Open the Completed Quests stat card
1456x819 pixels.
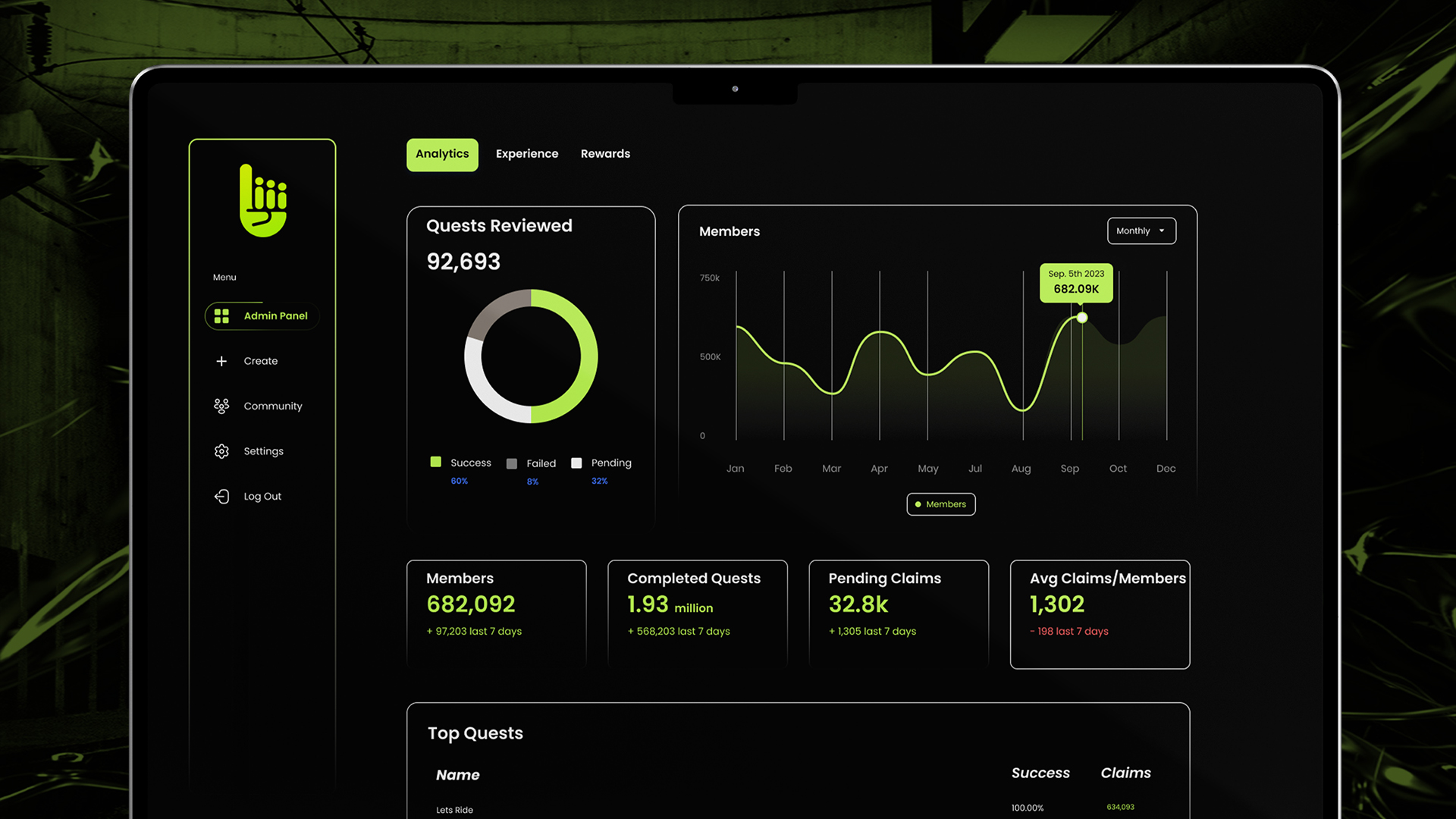tap(698, 614)
